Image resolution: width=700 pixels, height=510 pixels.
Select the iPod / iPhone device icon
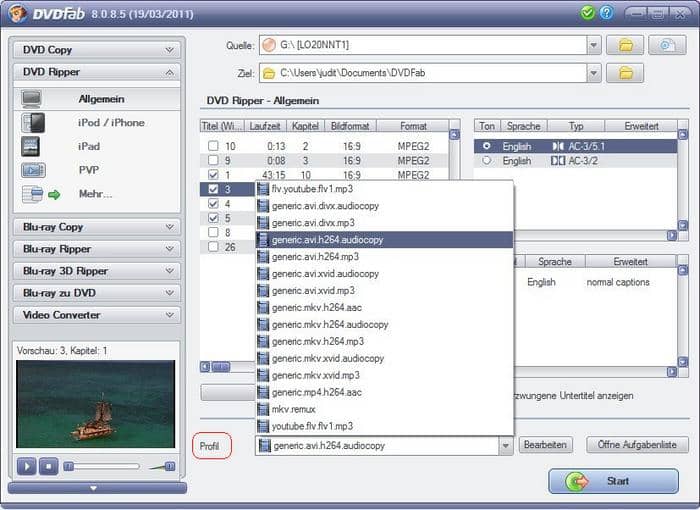tap(33, 123)
